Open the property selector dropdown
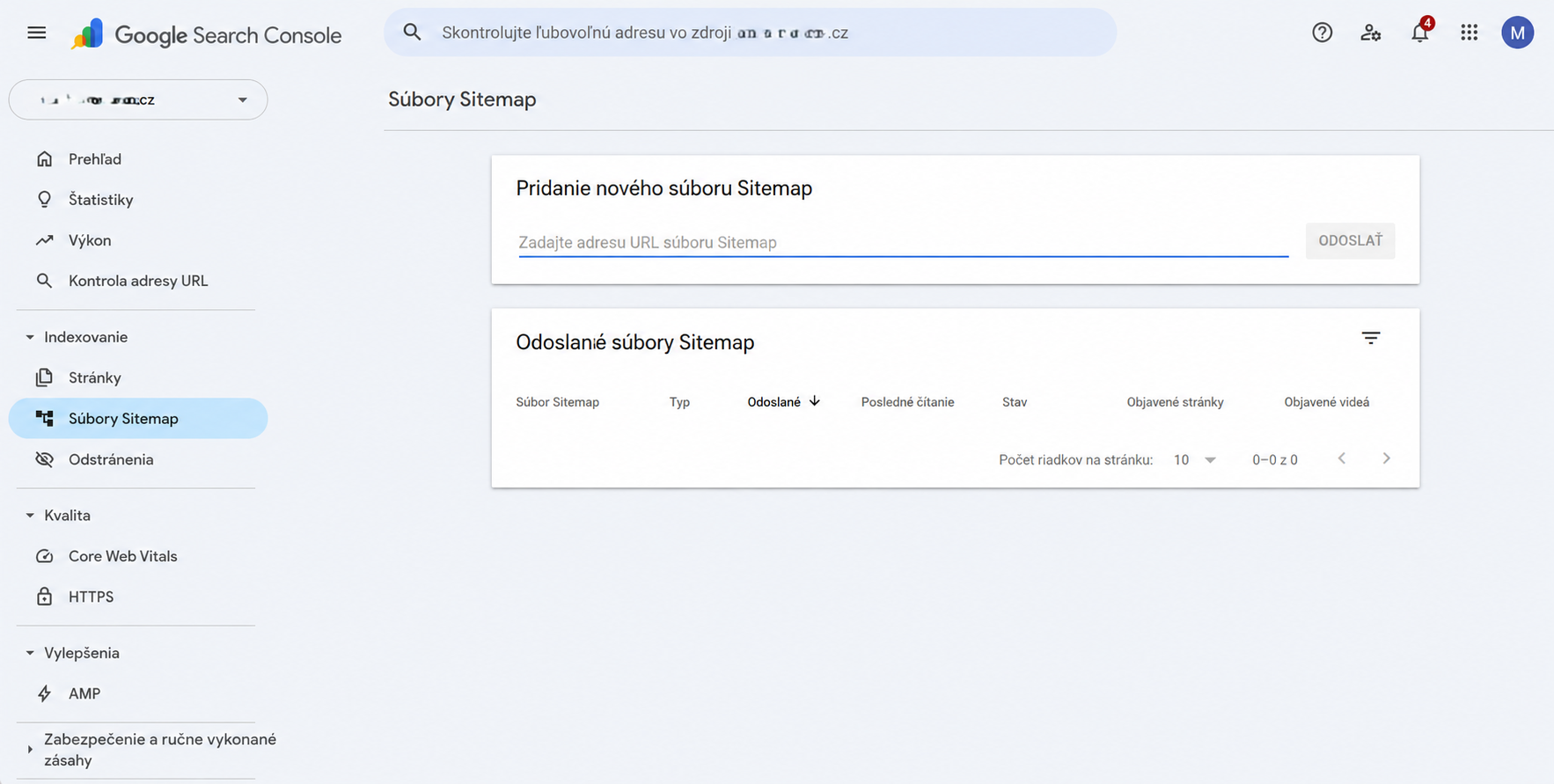 [138, 99]
